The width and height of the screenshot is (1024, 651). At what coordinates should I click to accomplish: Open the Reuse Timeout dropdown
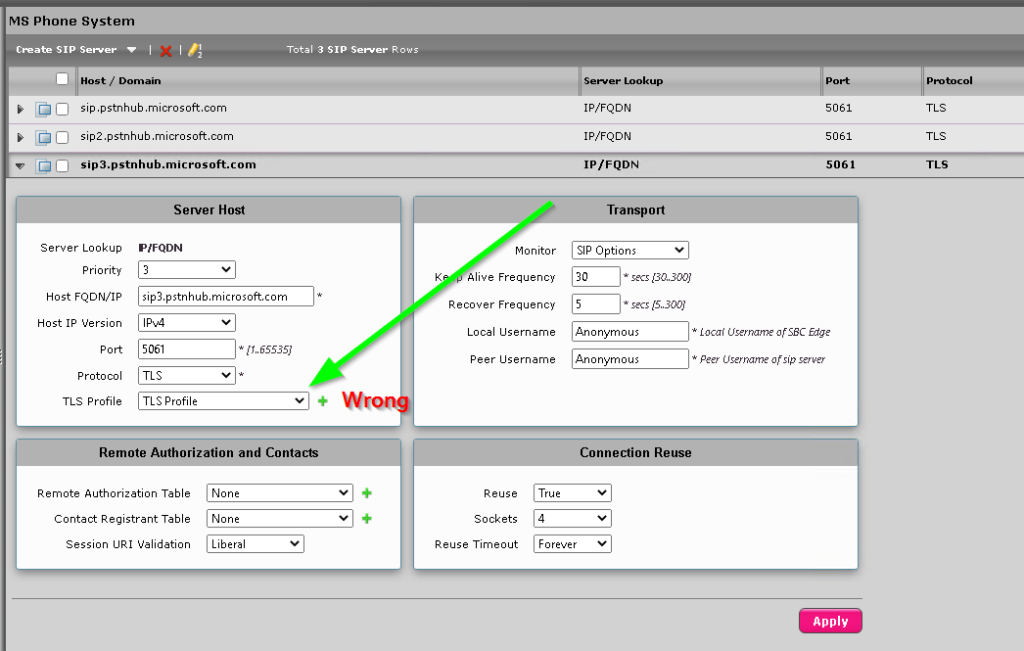point(573,544)
